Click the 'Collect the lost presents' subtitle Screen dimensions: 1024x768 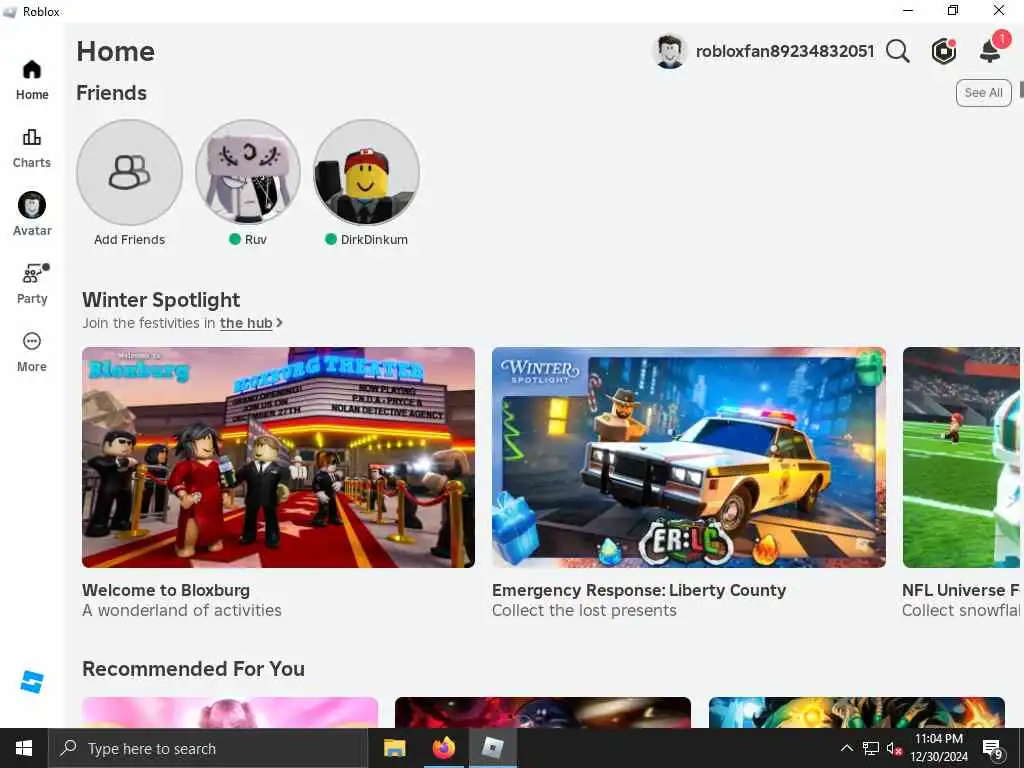584,611
